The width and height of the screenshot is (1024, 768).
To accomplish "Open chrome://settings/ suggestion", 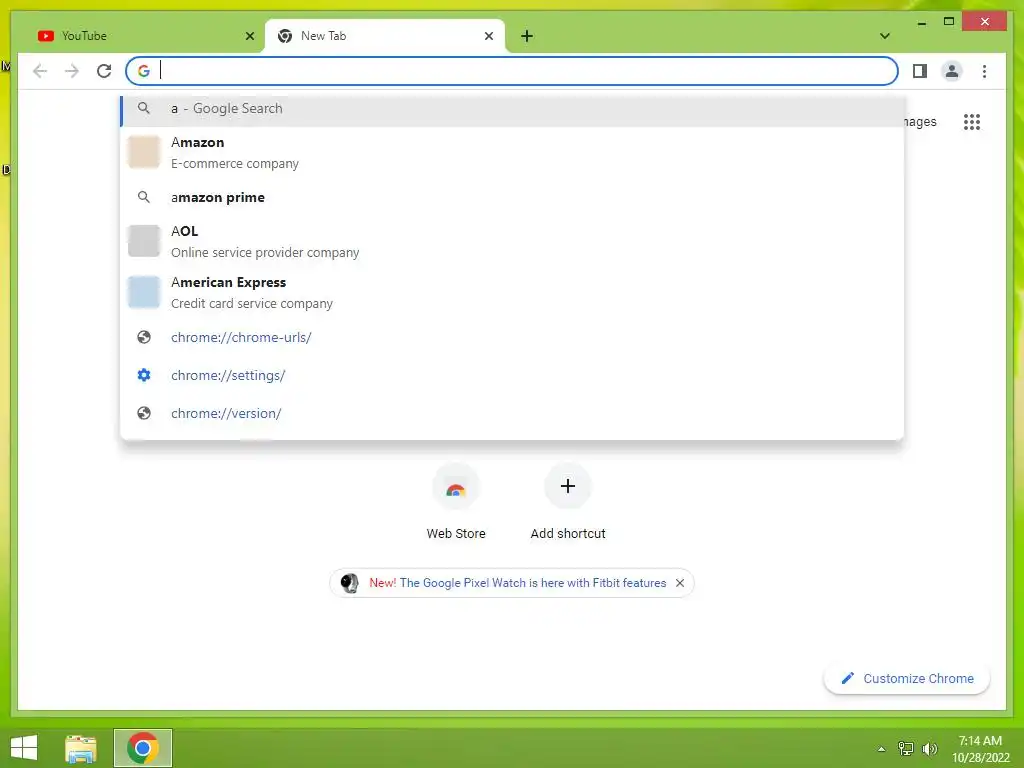I will pyautogui.click(x=513, y=376).
